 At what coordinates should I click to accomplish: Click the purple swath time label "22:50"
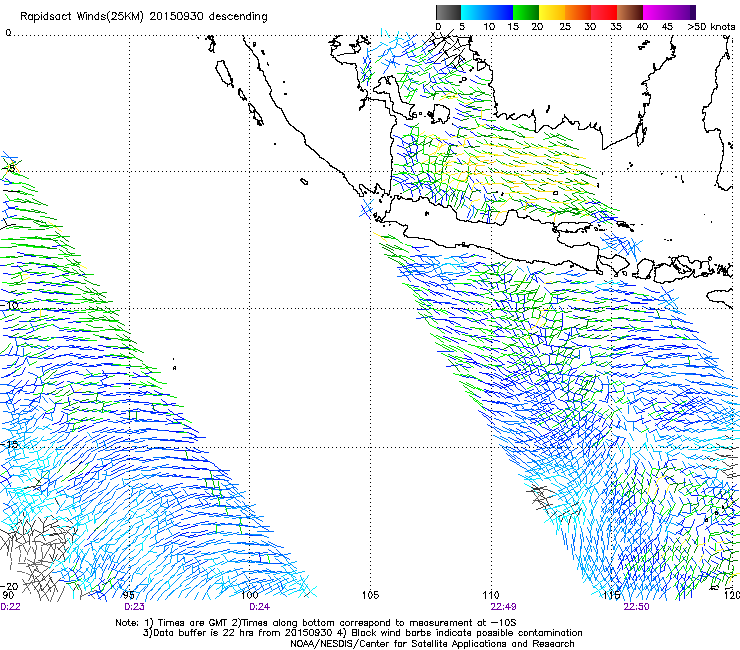point(636,607)
